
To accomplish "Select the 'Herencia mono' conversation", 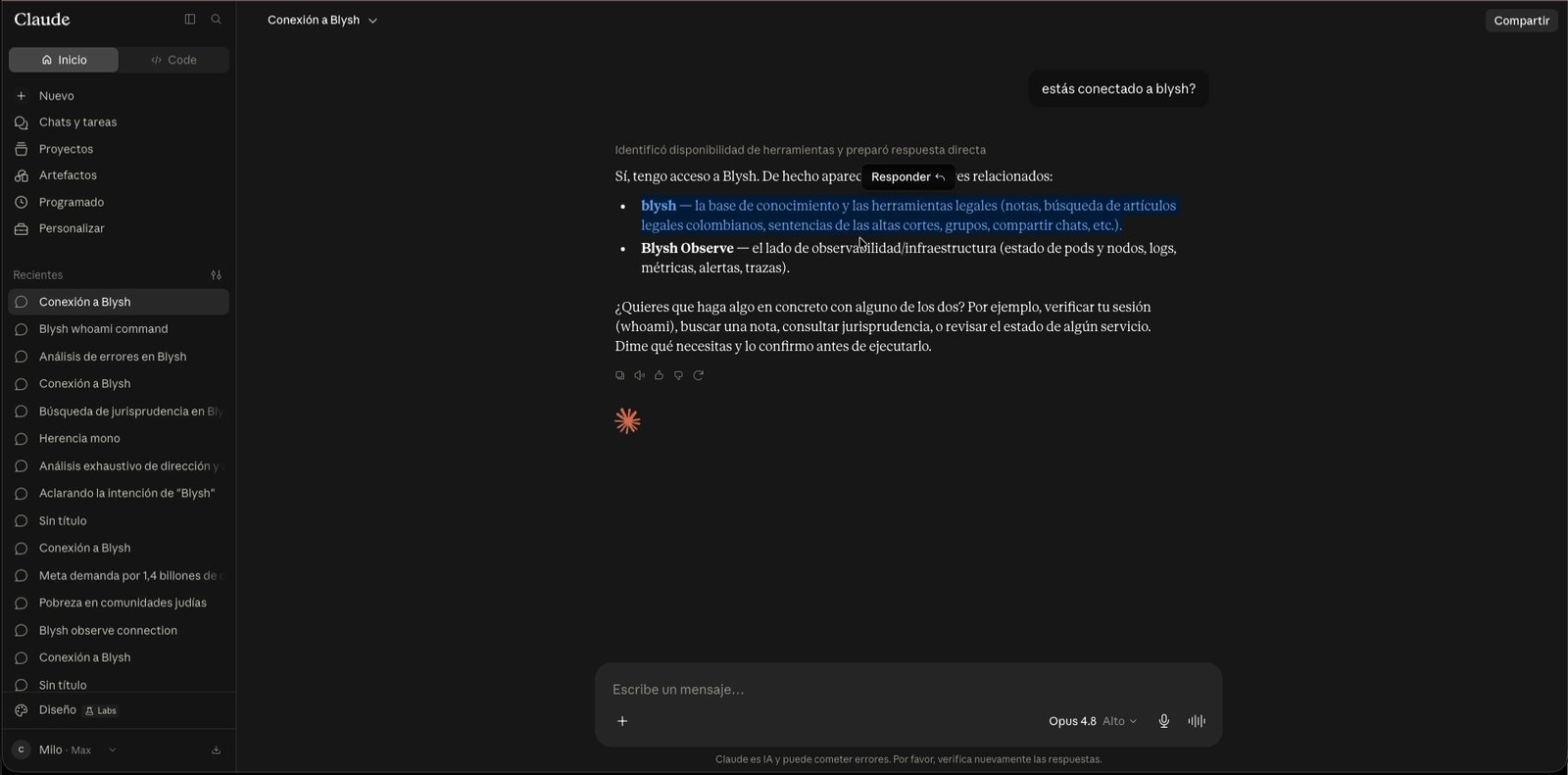I will [119, 439].
